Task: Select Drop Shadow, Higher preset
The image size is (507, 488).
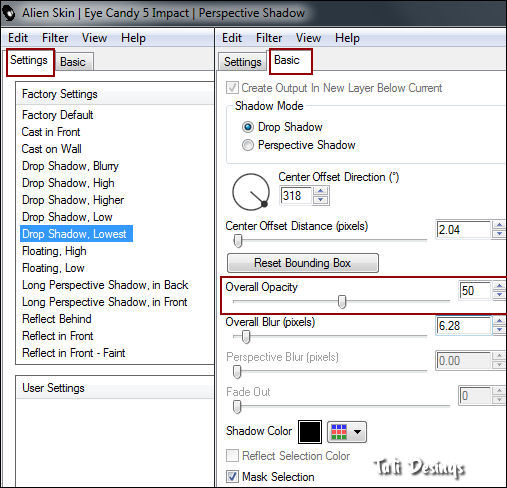Action: [x=73, y=200]
